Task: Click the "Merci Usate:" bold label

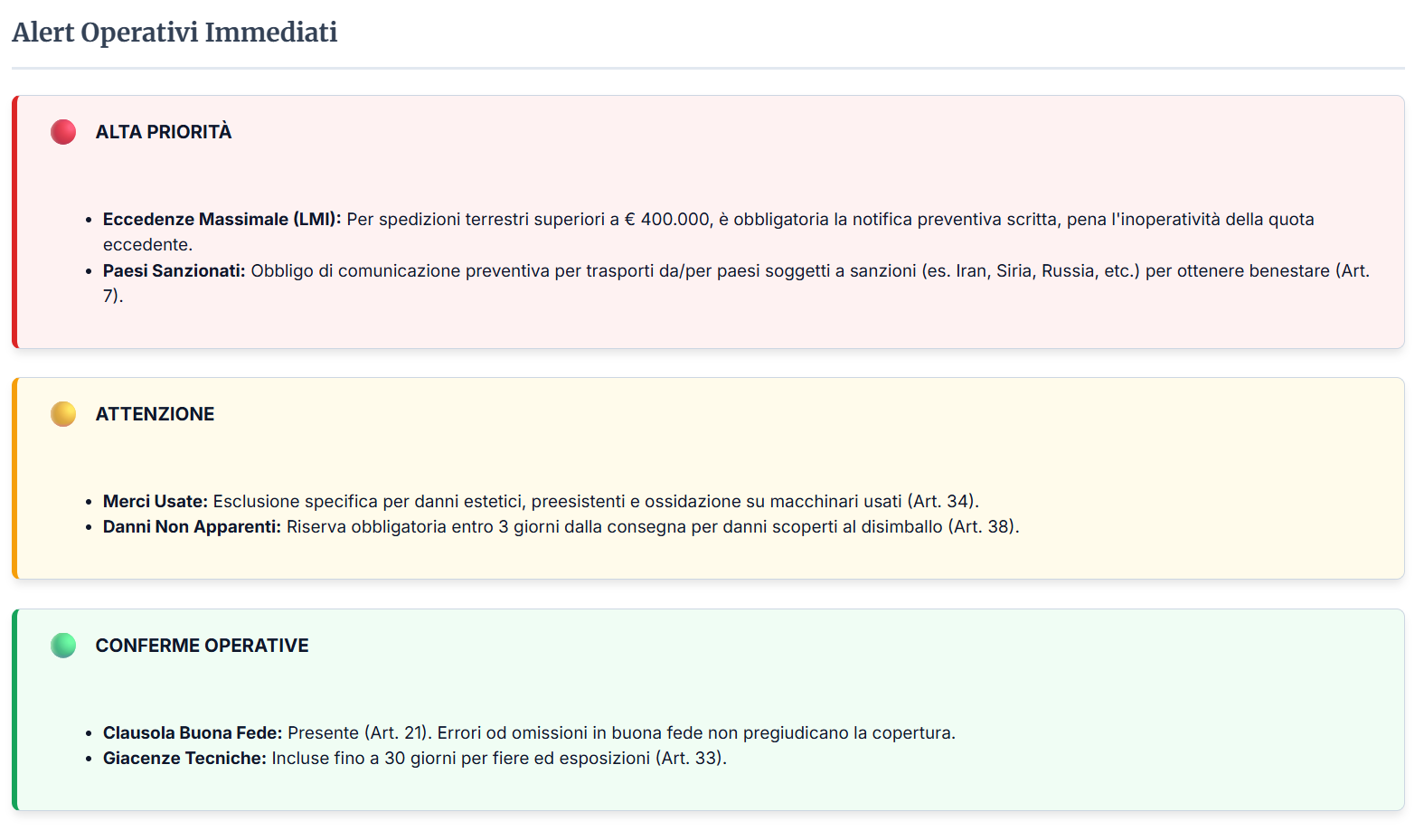Action: tap(155, 502)
